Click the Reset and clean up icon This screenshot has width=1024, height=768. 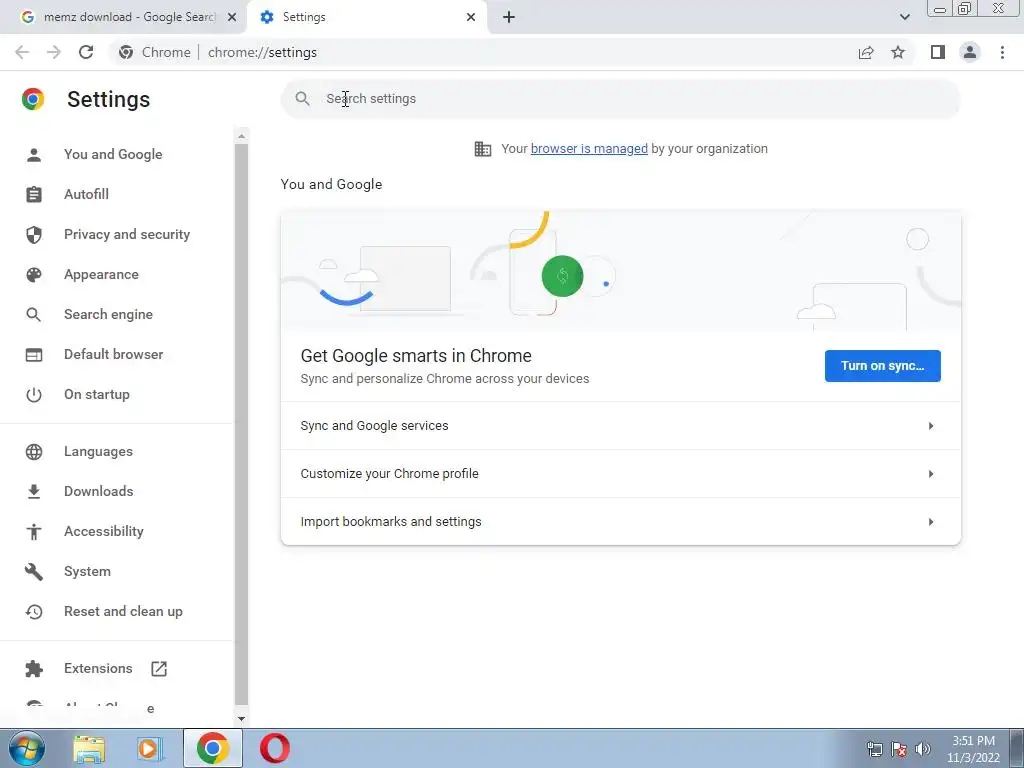[x=33, y=611]
